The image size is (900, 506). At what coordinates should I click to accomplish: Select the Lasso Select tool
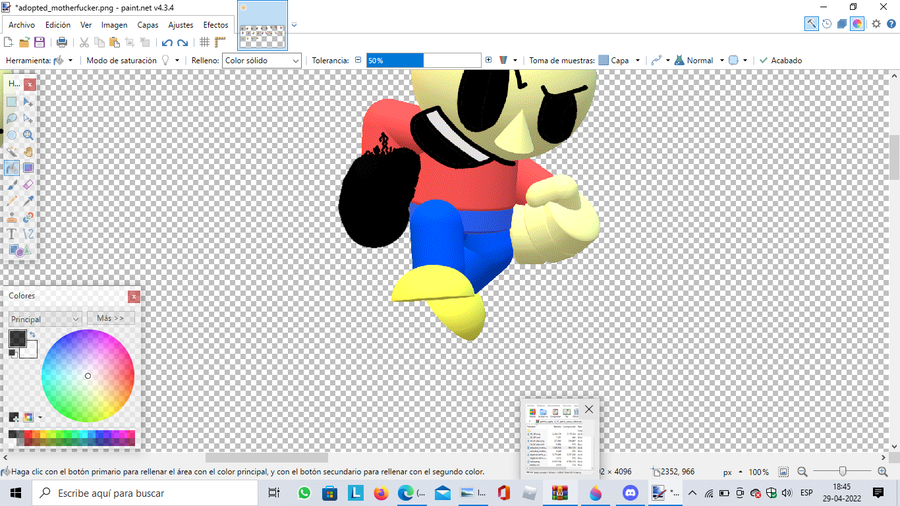click(x=11, y=119)
